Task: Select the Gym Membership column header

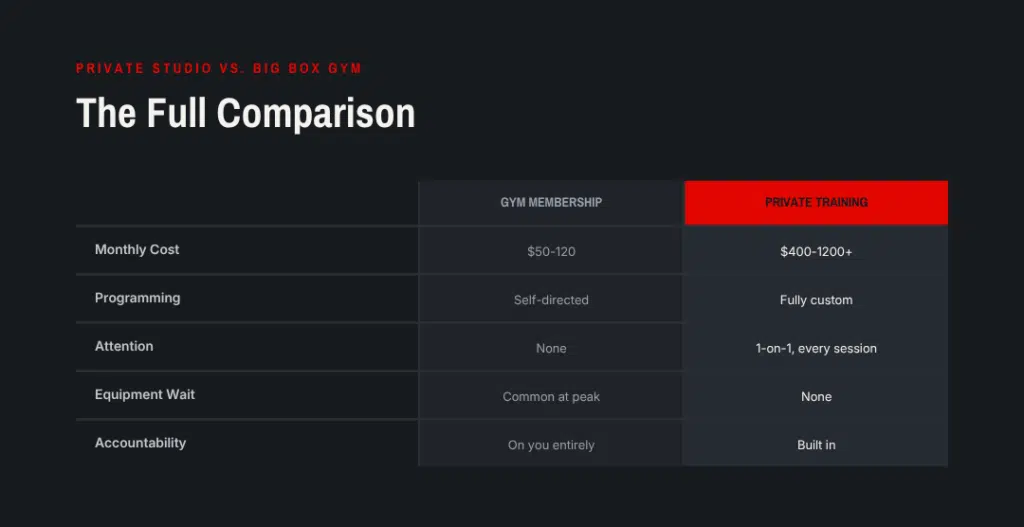Action: coord(551,202)
